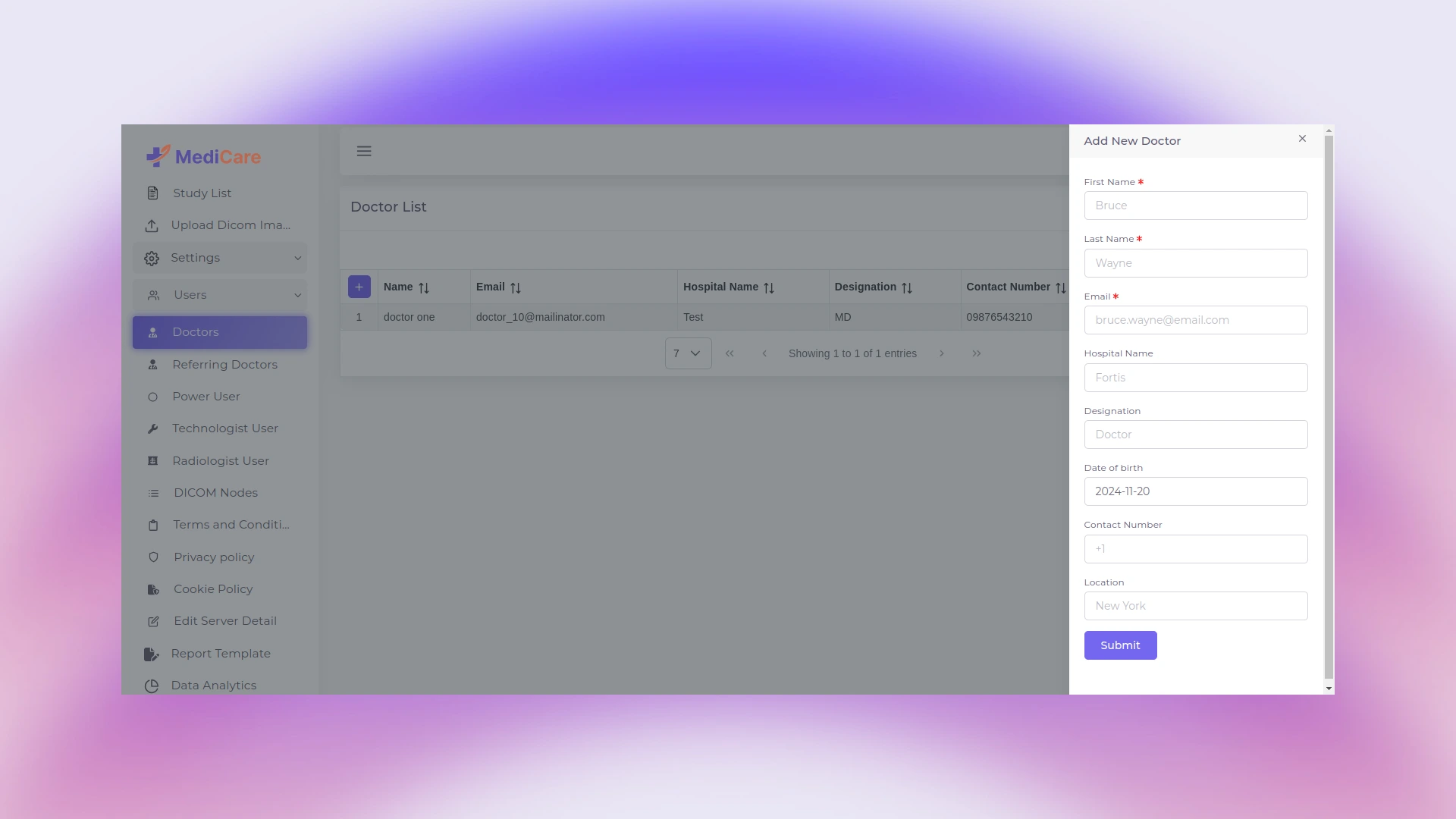Click the Report Template icon
The height and width of the screenshot is (819, 1456).
(151, 654)
